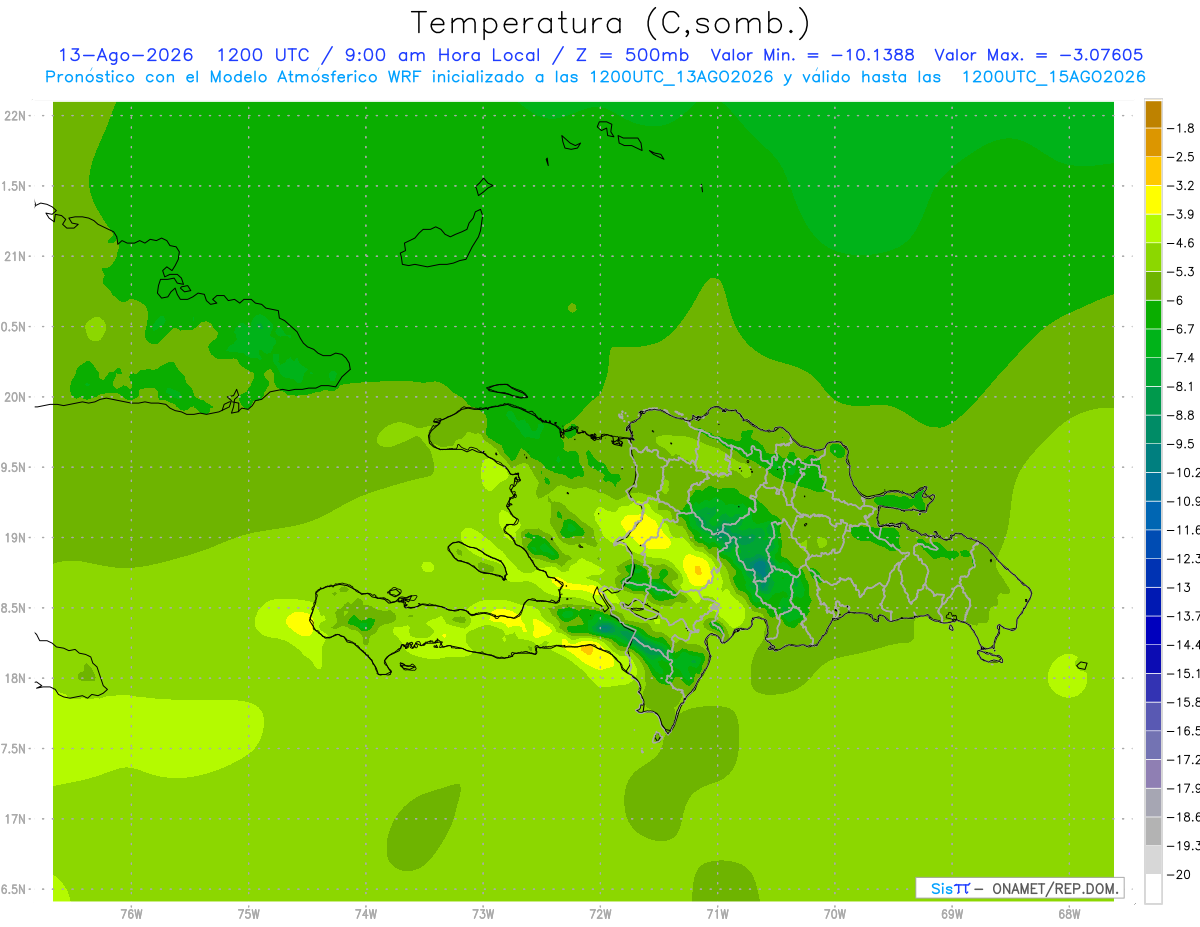Click "Valor Min. = -10.1388" in the header
1200x927 pixels.
click(x=812, y=55)
